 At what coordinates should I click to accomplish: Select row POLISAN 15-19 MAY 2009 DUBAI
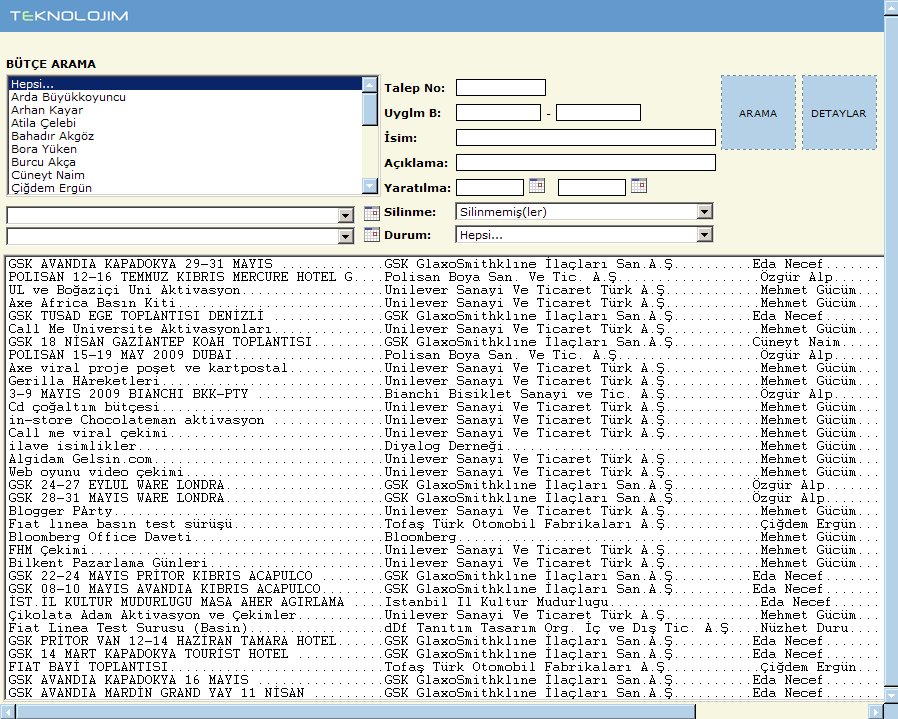tap(444, 355)
